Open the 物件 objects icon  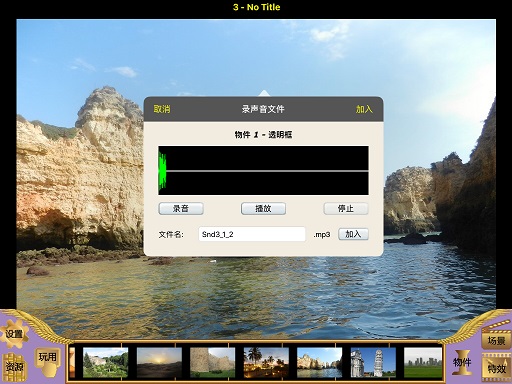click(463, 362)
